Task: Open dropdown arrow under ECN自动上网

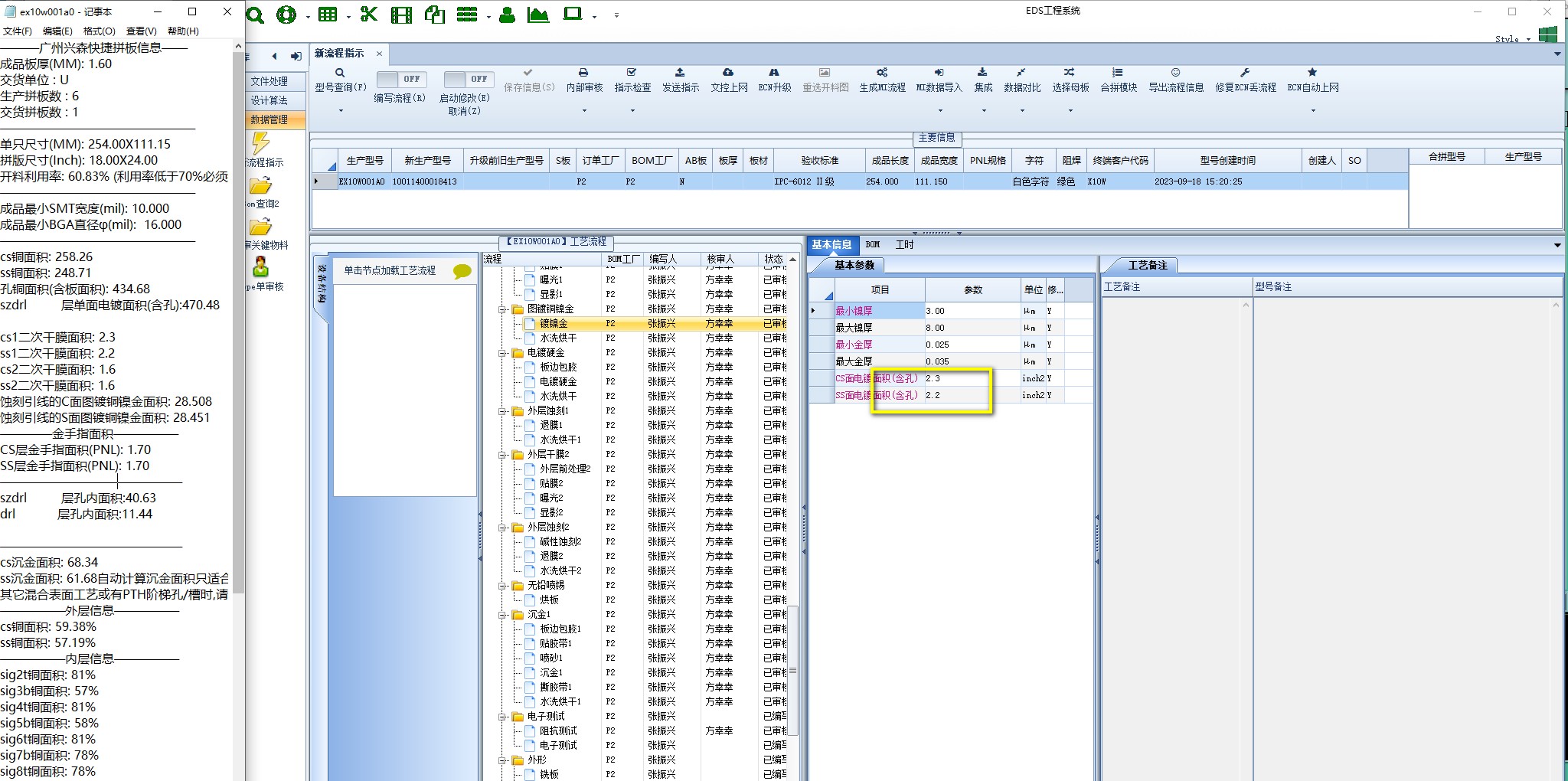Action: tap(1313, 111)
